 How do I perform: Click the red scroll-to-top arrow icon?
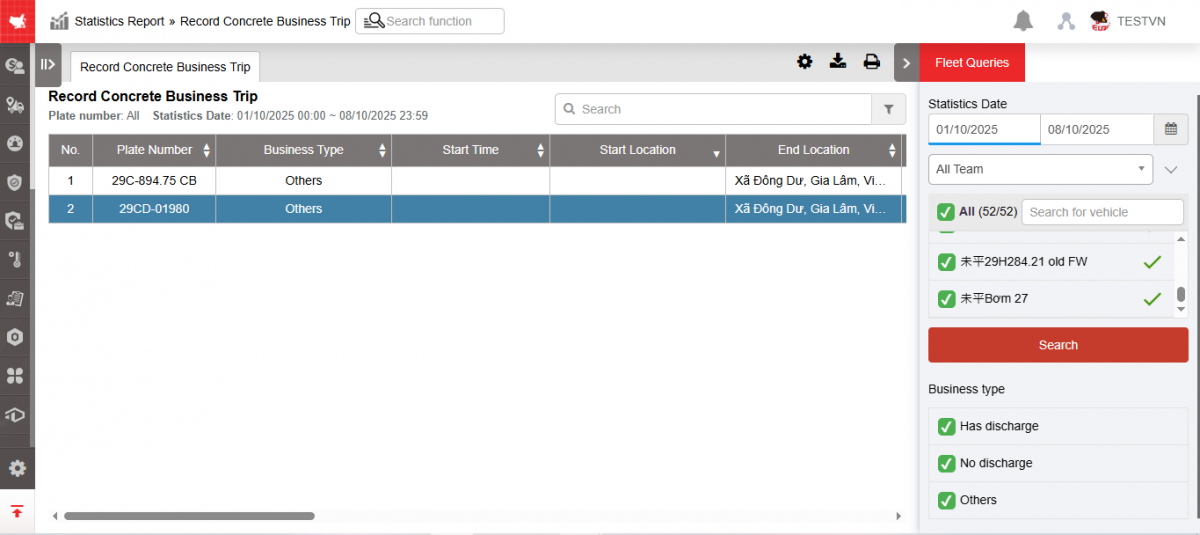click(x=17, y=511)
